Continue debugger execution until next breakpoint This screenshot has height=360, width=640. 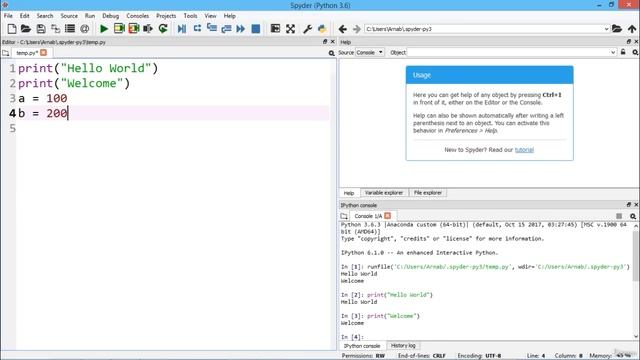(x=241, y=29)
